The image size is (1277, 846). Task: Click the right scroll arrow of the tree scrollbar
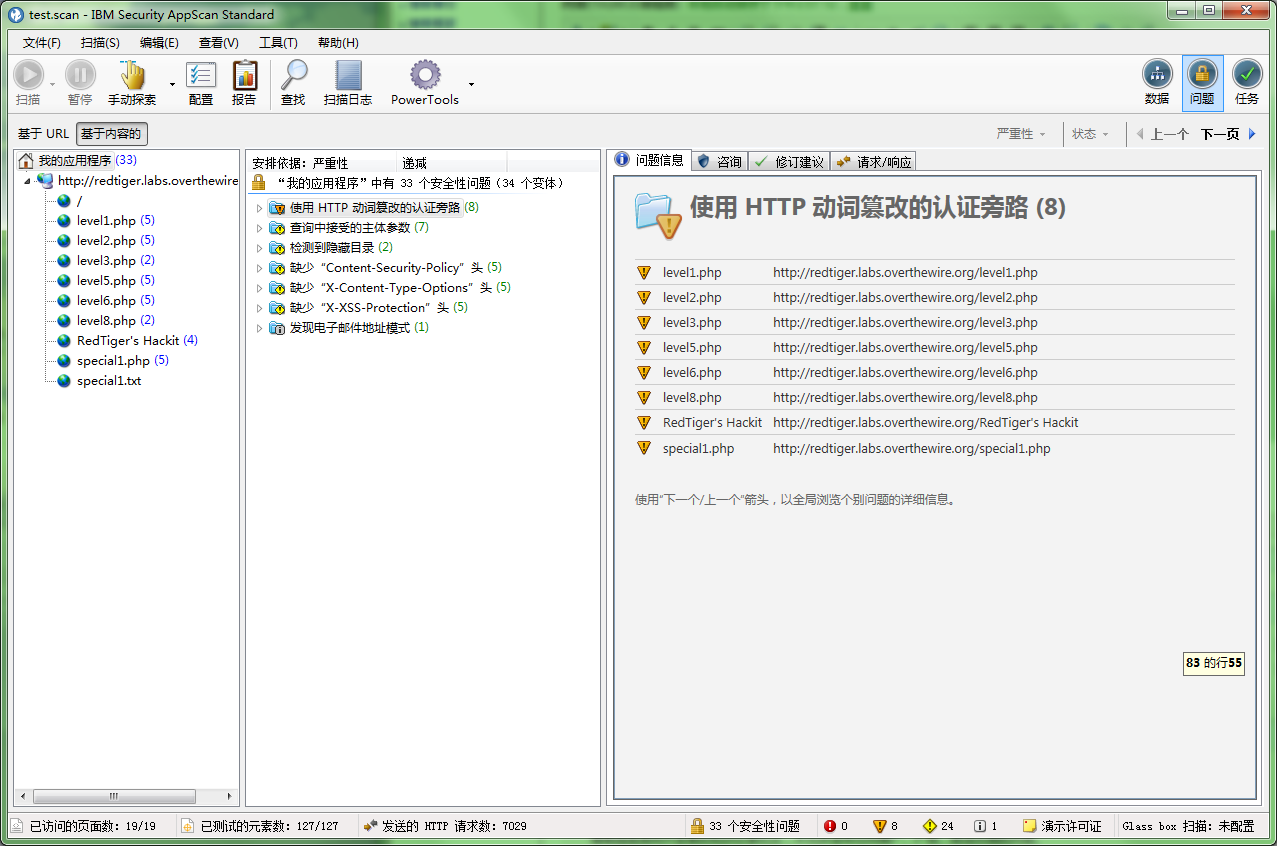click(x=230, y=797)
